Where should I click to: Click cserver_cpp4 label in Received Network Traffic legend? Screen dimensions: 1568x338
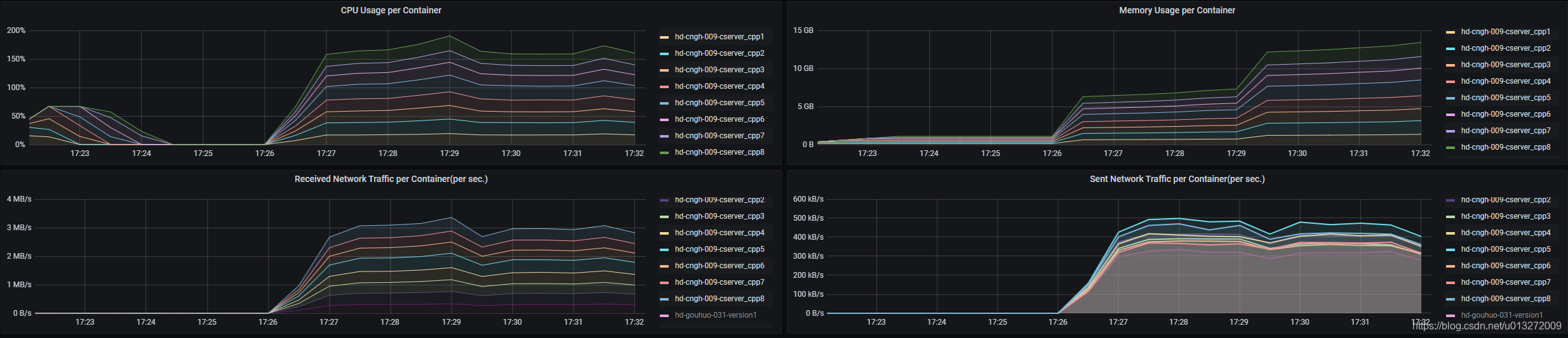720,233
